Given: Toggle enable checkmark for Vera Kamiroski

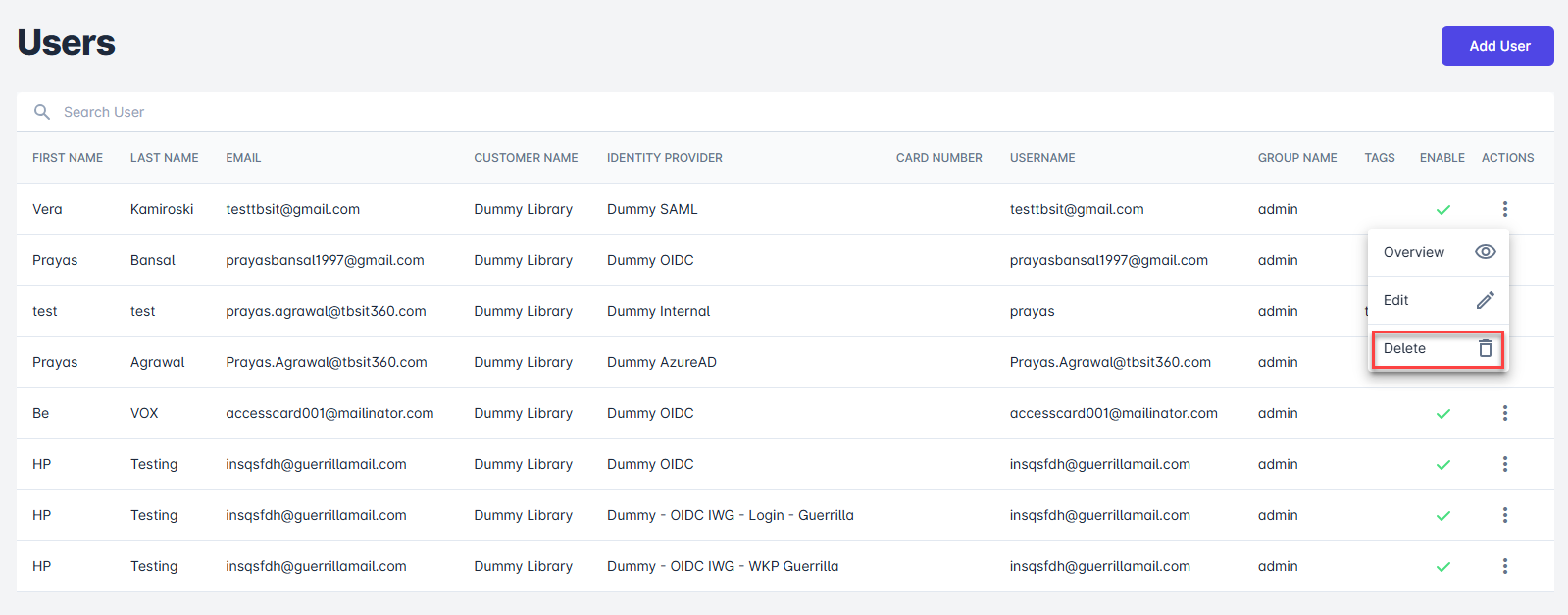Looking at the screenshot, I should tap(1442, 210).
